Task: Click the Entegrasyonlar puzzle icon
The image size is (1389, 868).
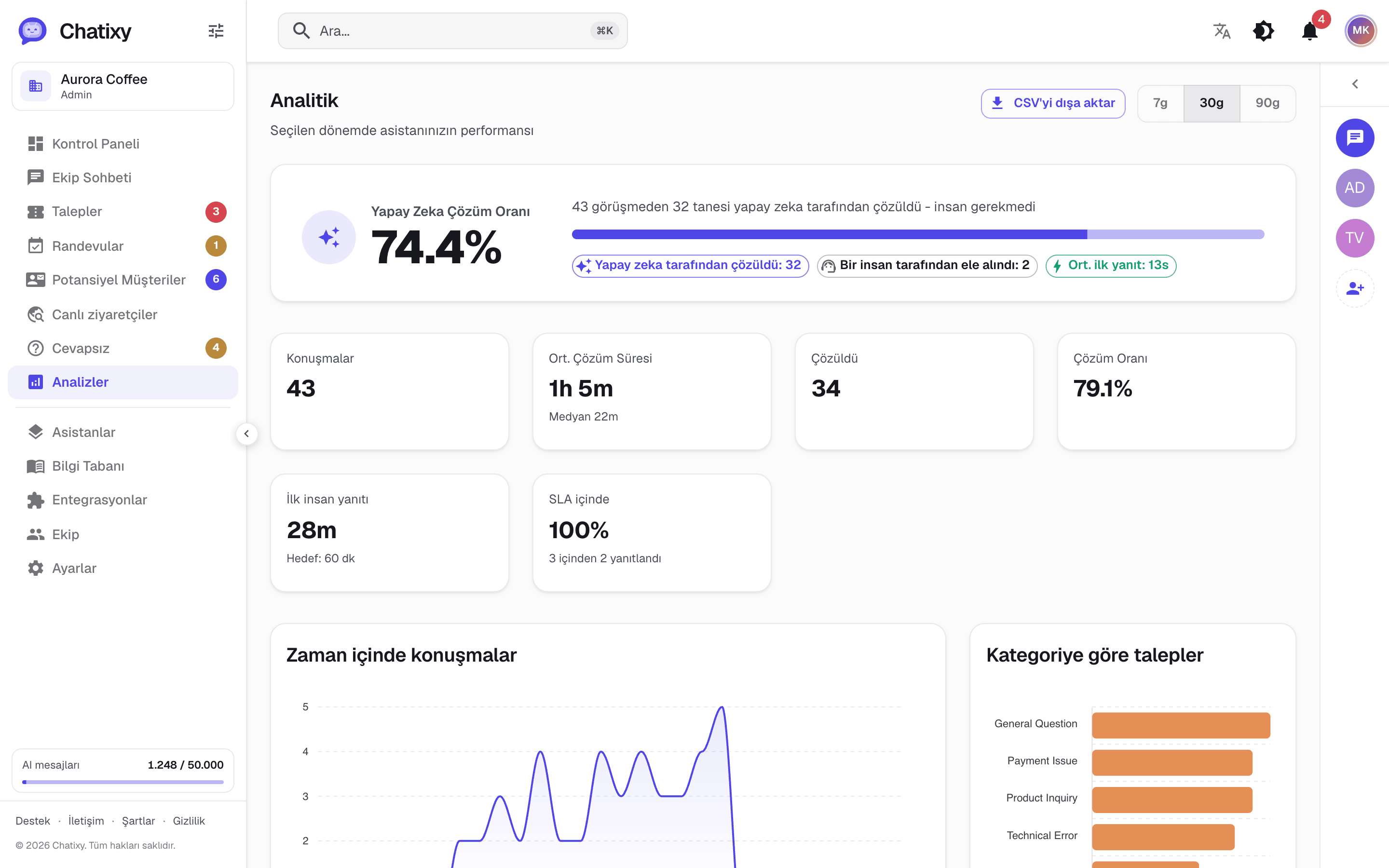Action: coord(36,500)
